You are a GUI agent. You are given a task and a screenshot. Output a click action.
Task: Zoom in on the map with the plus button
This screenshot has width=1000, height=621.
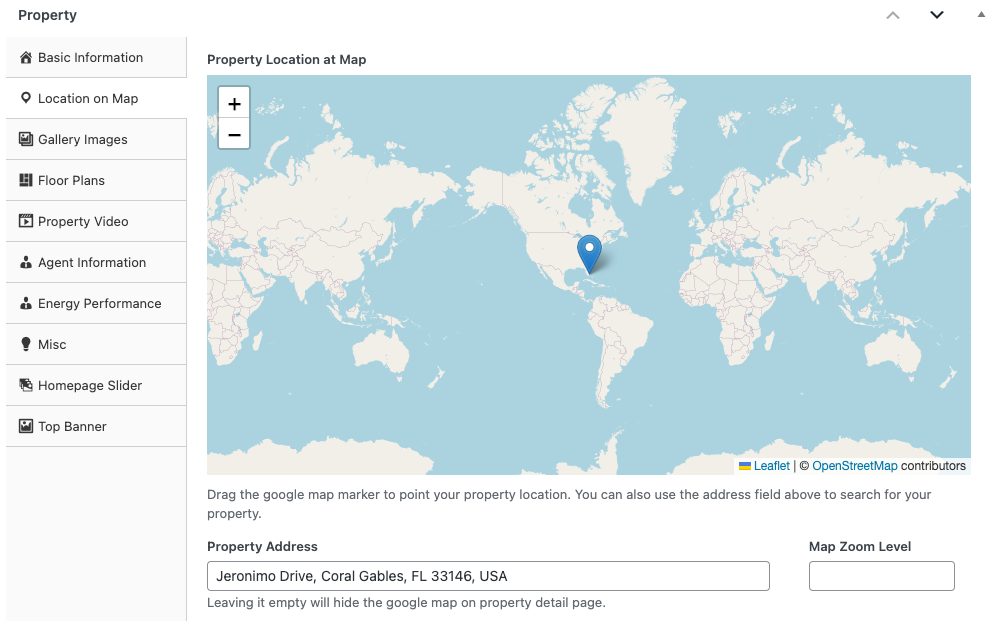[233, 103]
